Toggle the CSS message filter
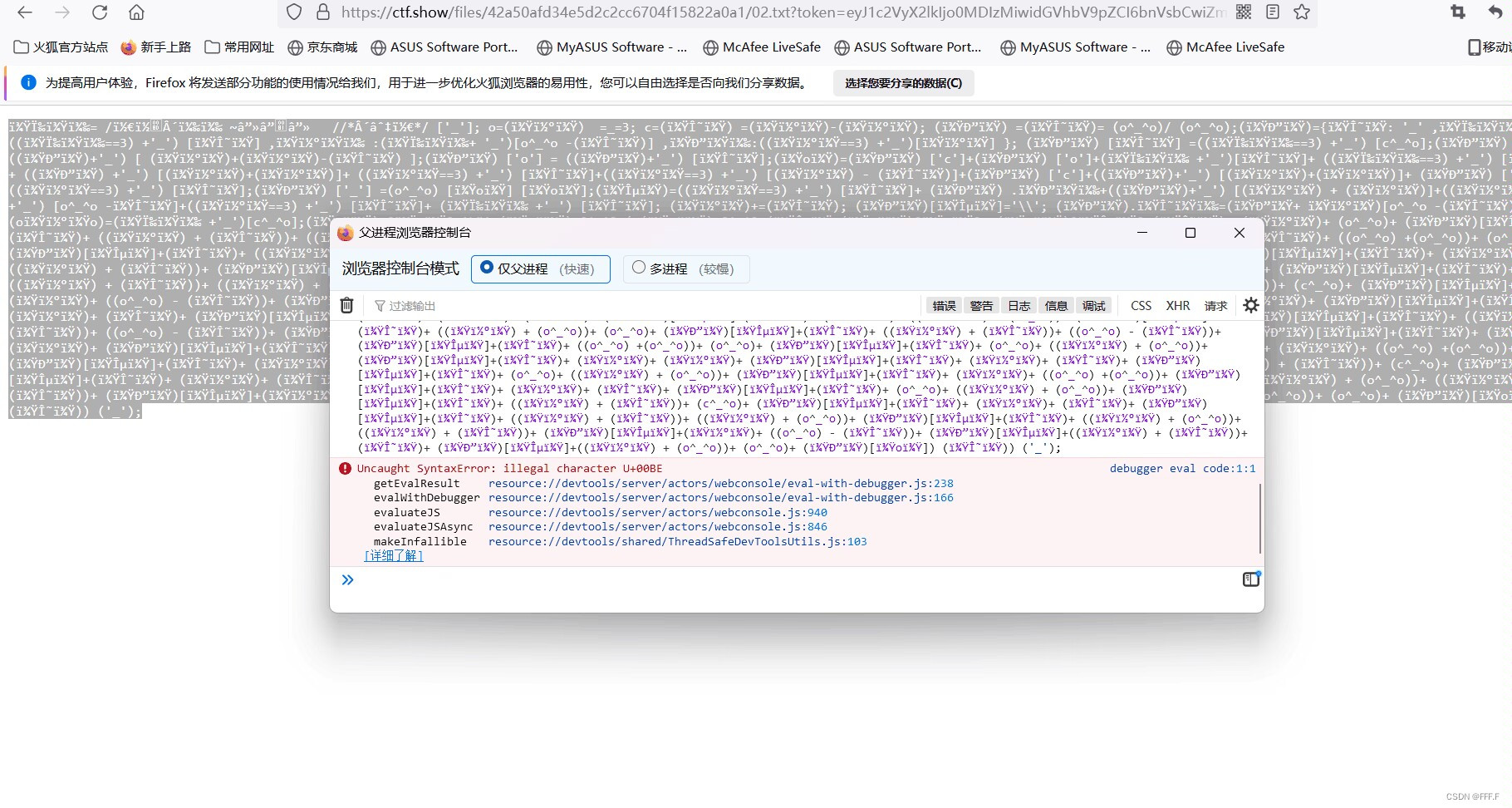Screen dimensions: 1512x808 [x=1141, y=305]
